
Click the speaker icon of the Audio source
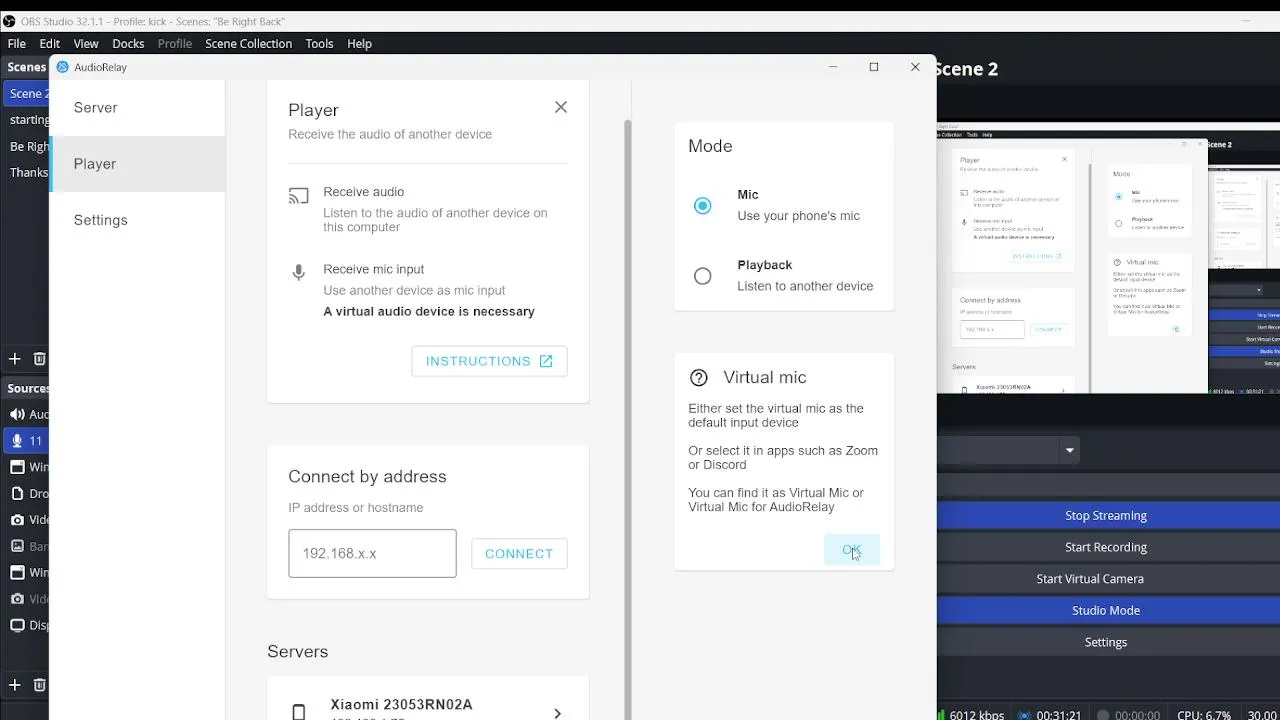(x=17, y=414)
